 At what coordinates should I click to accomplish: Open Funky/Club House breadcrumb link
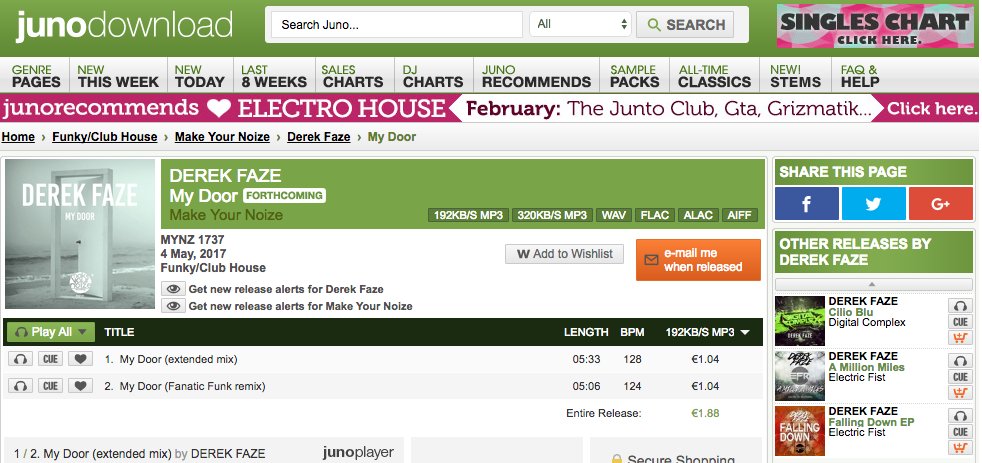coord(105,137)
